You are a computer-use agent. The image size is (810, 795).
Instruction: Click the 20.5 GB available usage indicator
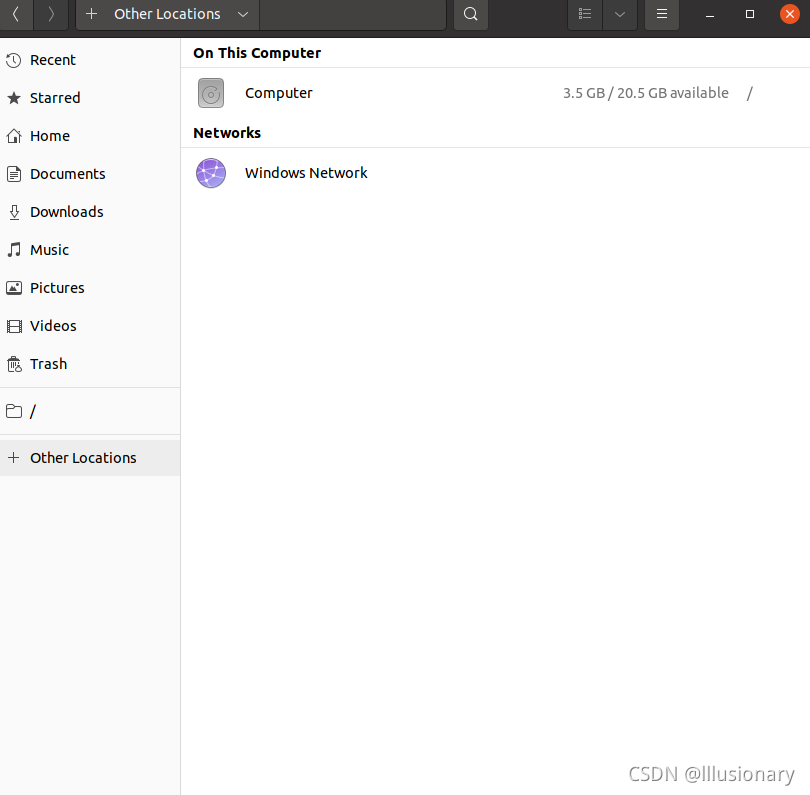point(645,92)
